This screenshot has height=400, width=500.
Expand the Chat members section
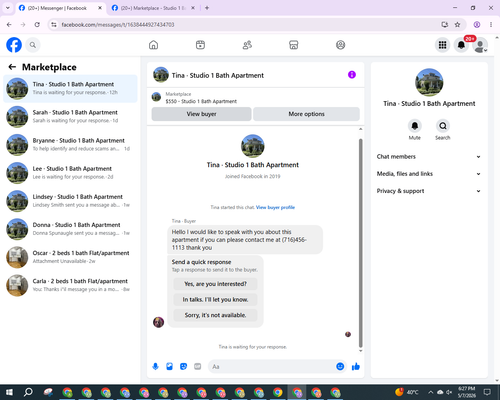point(429,157)
